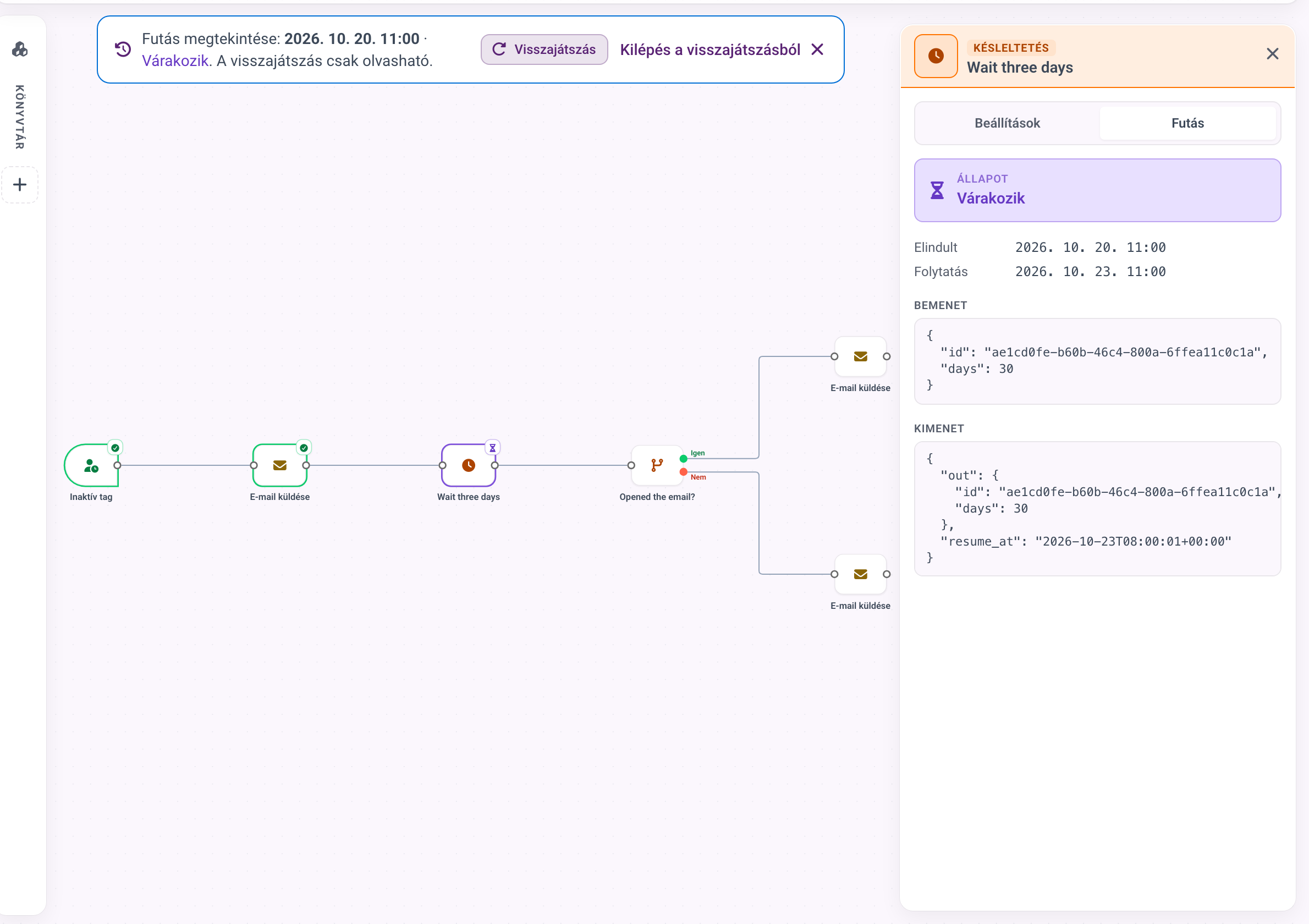The width and height of the screenshot is (1309, 924).
Task: Switch to the Beállítások tab
Action: click(x=1007, y=123)
